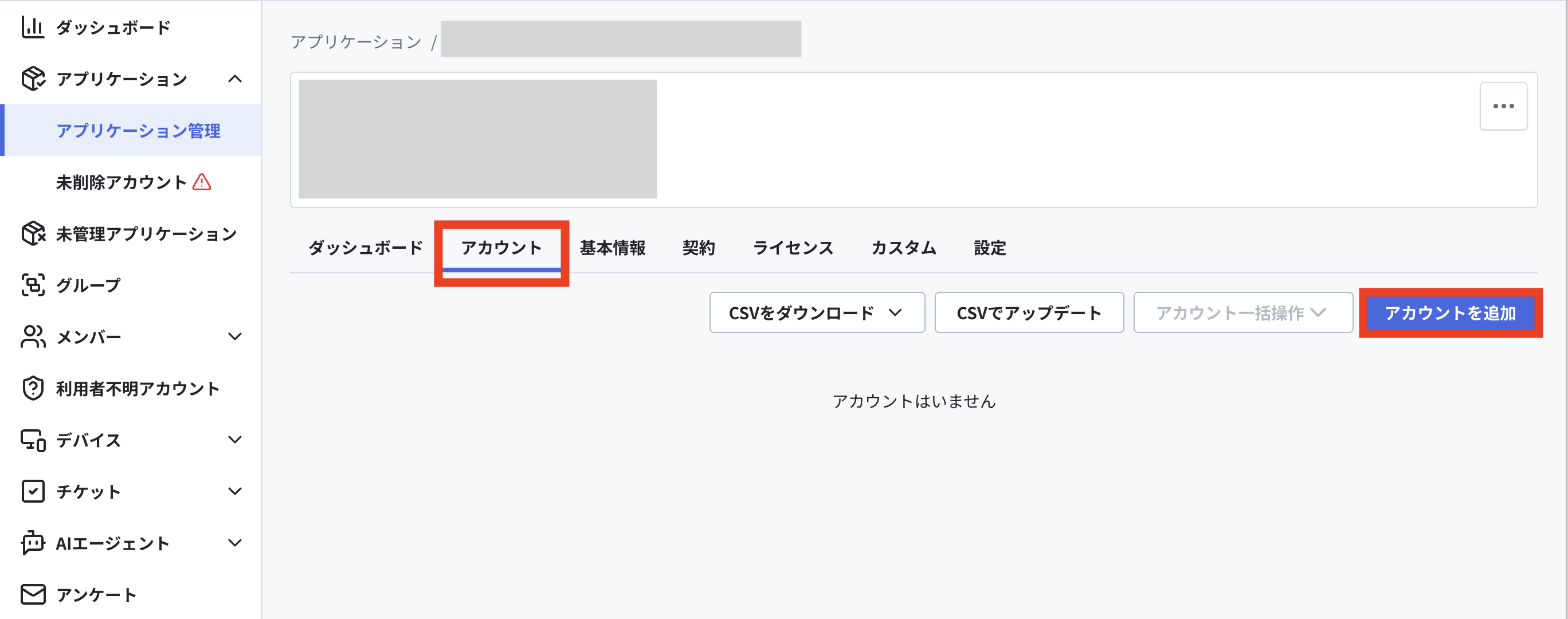Open the CSVをダウンロード dropdown

click(817, 313)
